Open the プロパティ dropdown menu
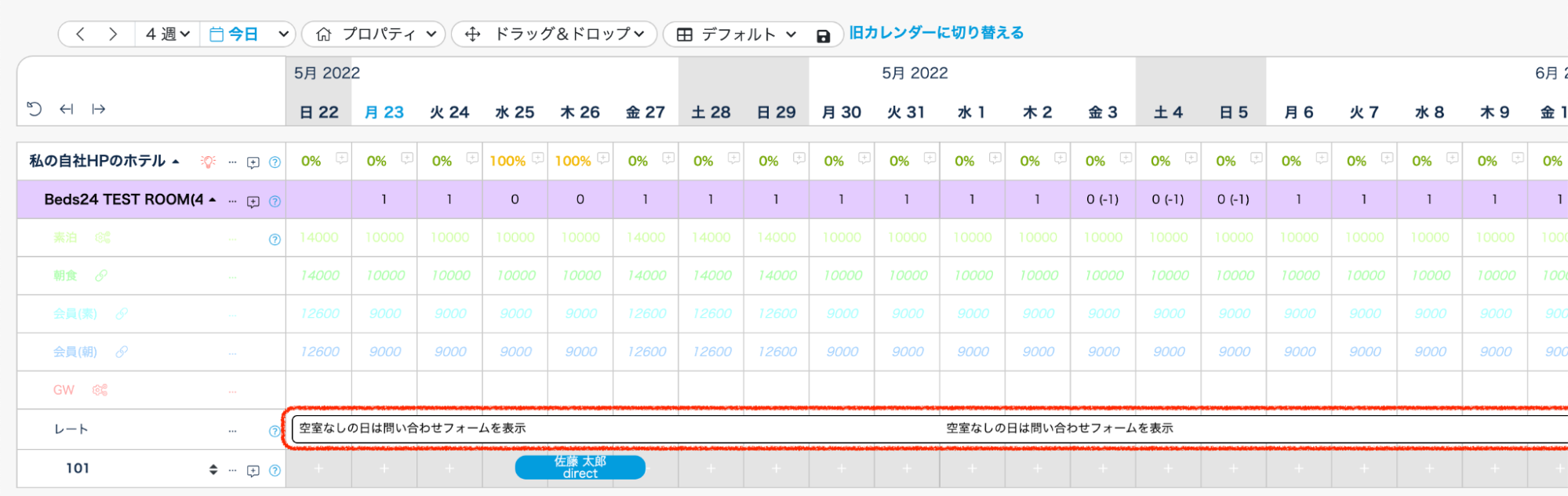 (375, 34)
